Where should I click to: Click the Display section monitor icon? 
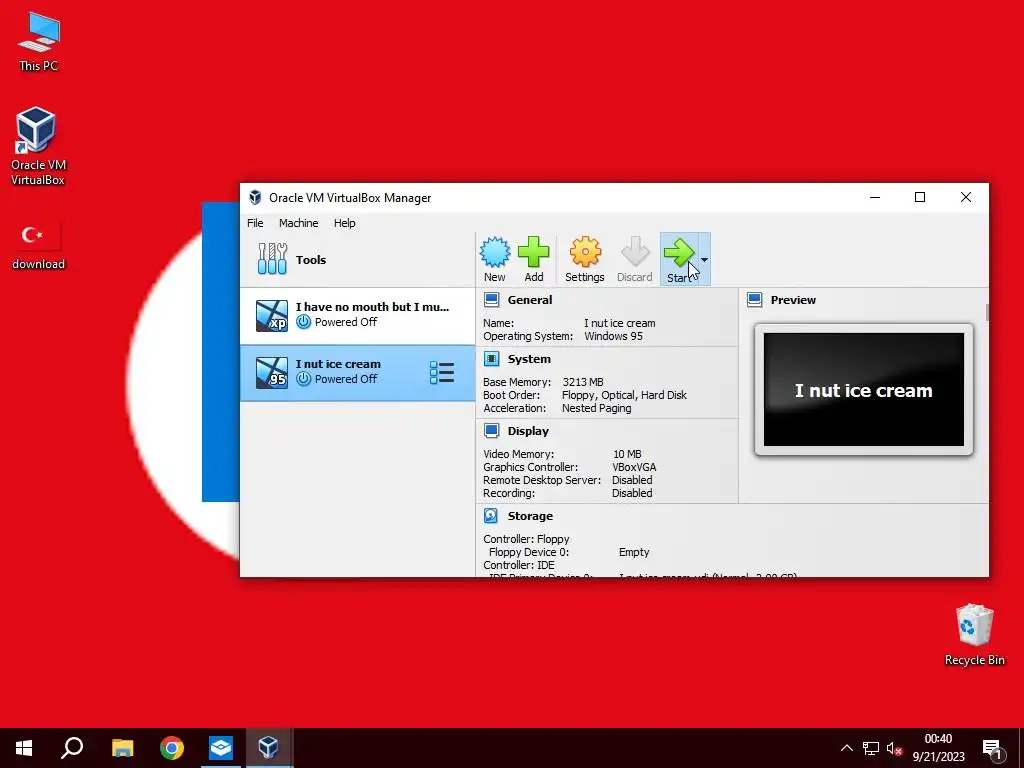point(492,431)
